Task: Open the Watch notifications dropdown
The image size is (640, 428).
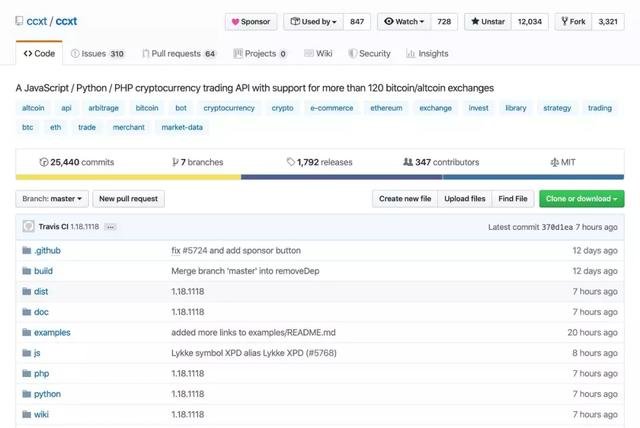Action: [x=404, y=21]
